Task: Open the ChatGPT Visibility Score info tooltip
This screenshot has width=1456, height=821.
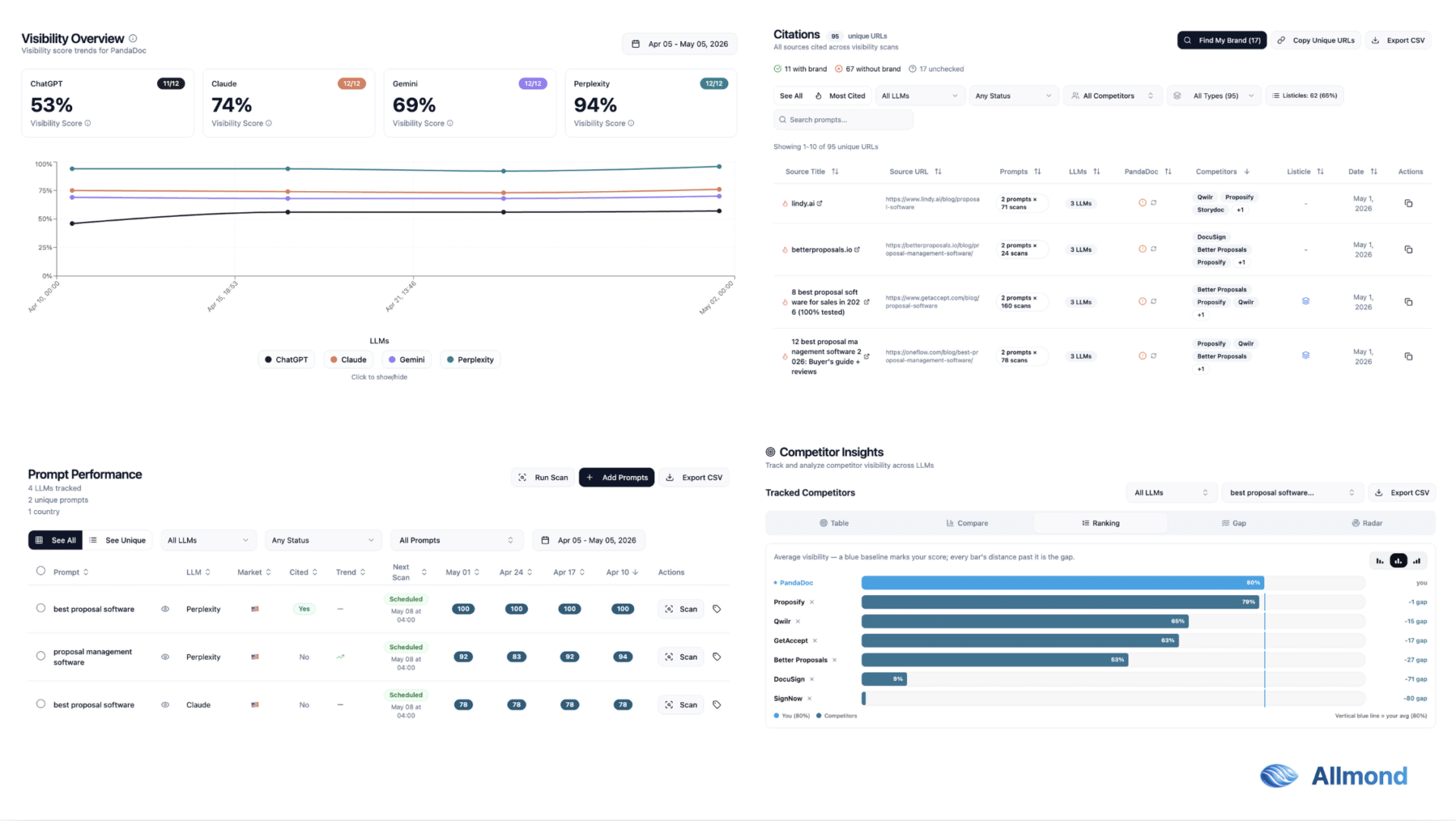Action: 88,124
